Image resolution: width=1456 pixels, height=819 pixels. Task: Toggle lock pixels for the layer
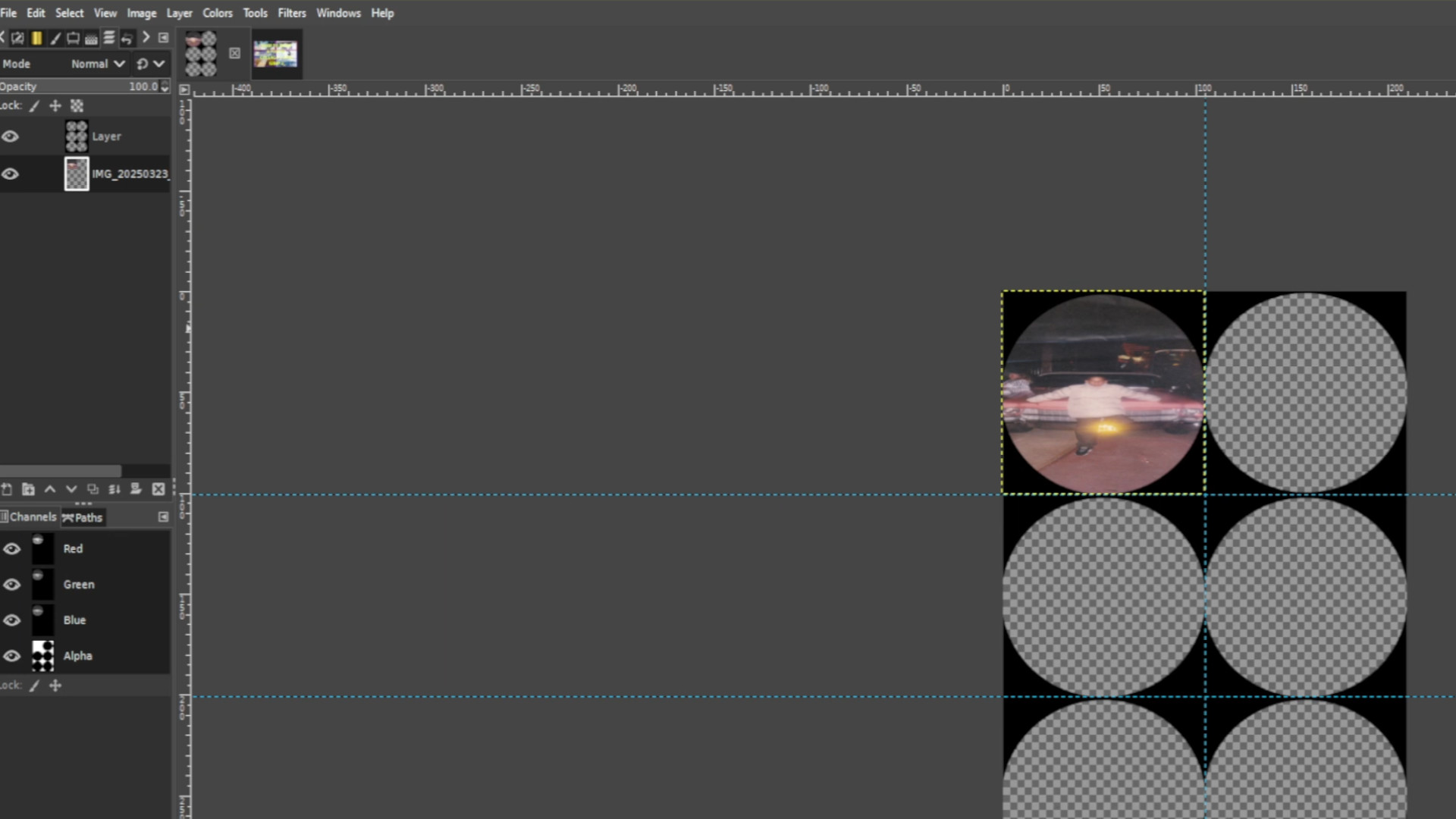[x=34, y=106]
